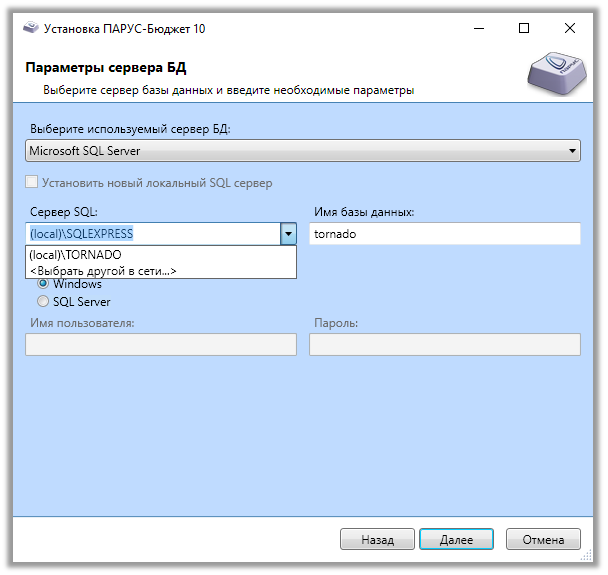Toggle 'Установить новый локальный SQL сервер' checkbox
This screenshot has height=575, width=608.
pos(33,183)
